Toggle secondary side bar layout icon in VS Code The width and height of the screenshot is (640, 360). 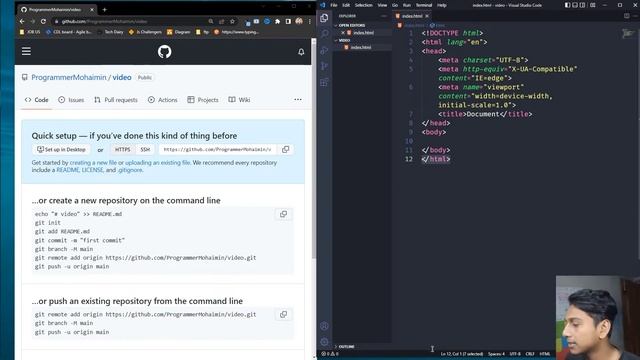pos(582,5)
